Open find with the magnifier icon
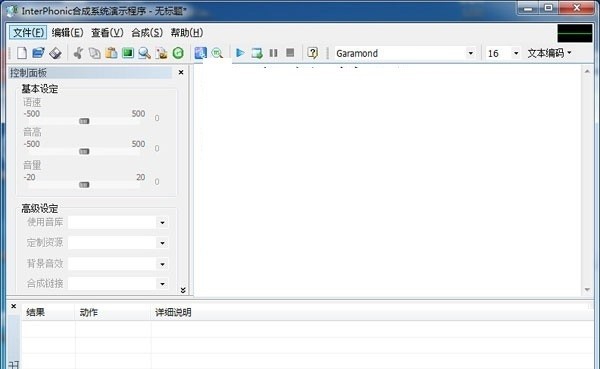 click(144, 53)
